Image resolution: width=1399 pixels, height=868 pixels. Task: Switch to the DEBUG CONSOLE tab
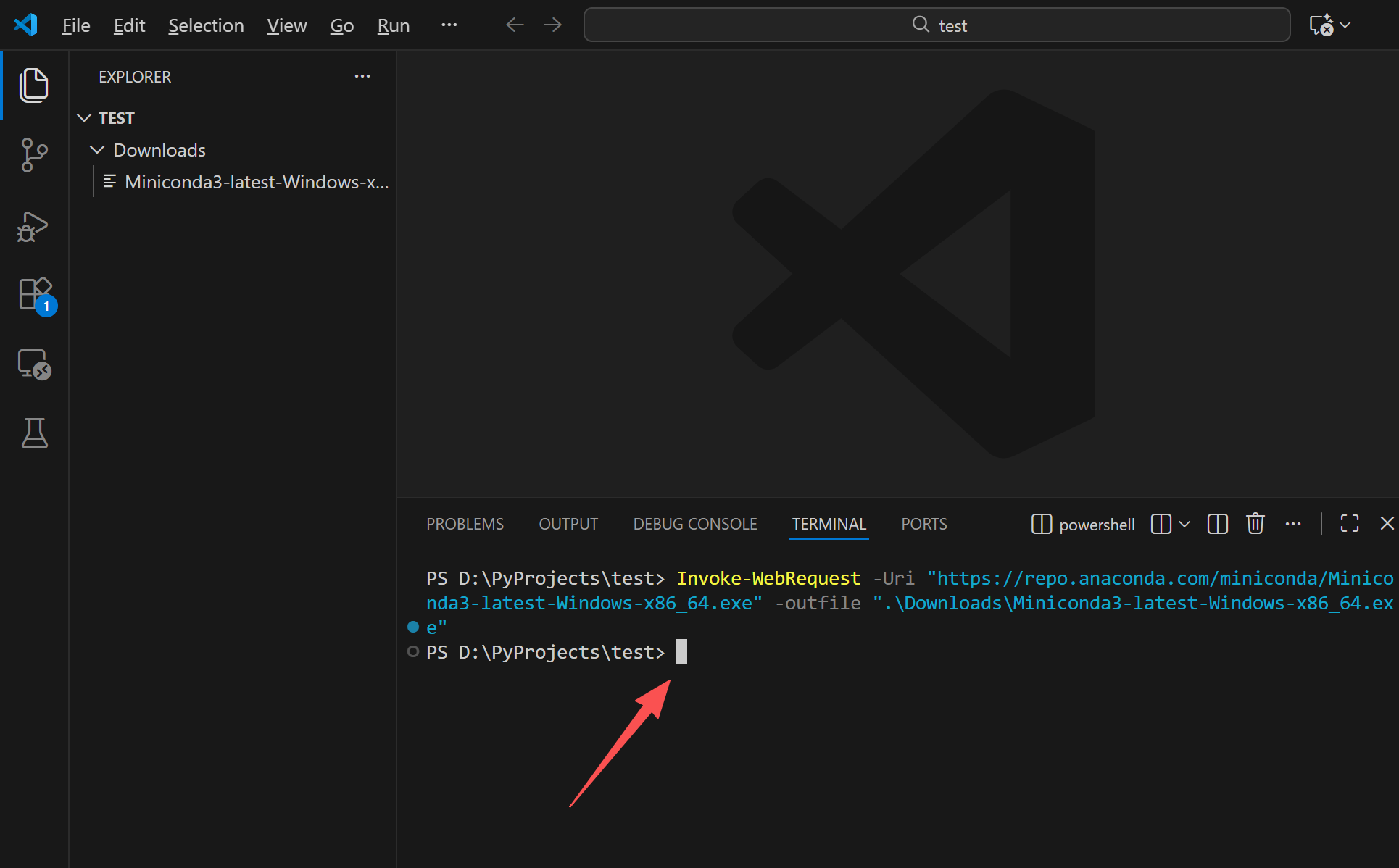694,524
